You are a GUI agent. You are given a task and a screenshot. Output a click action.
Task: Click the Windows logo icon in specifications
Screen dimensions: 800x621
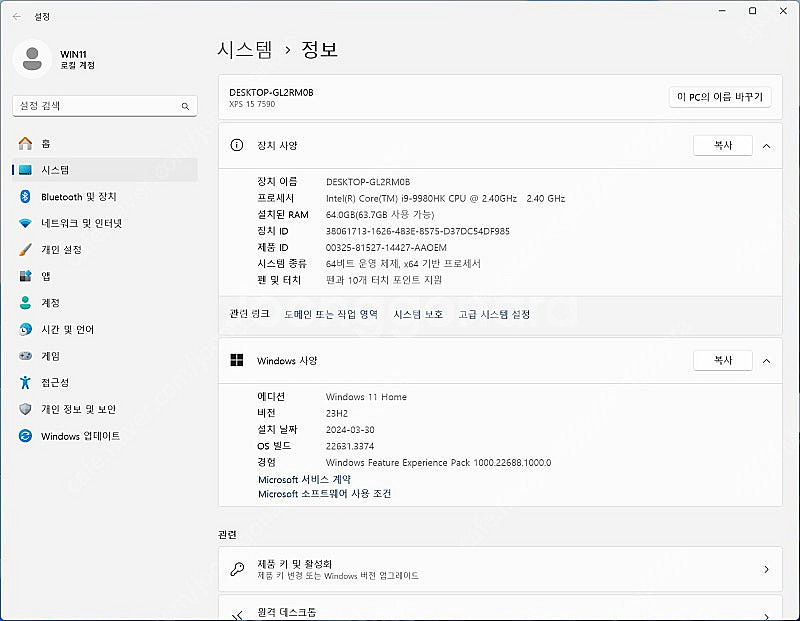pyautogui.click(x=237, y=360)
